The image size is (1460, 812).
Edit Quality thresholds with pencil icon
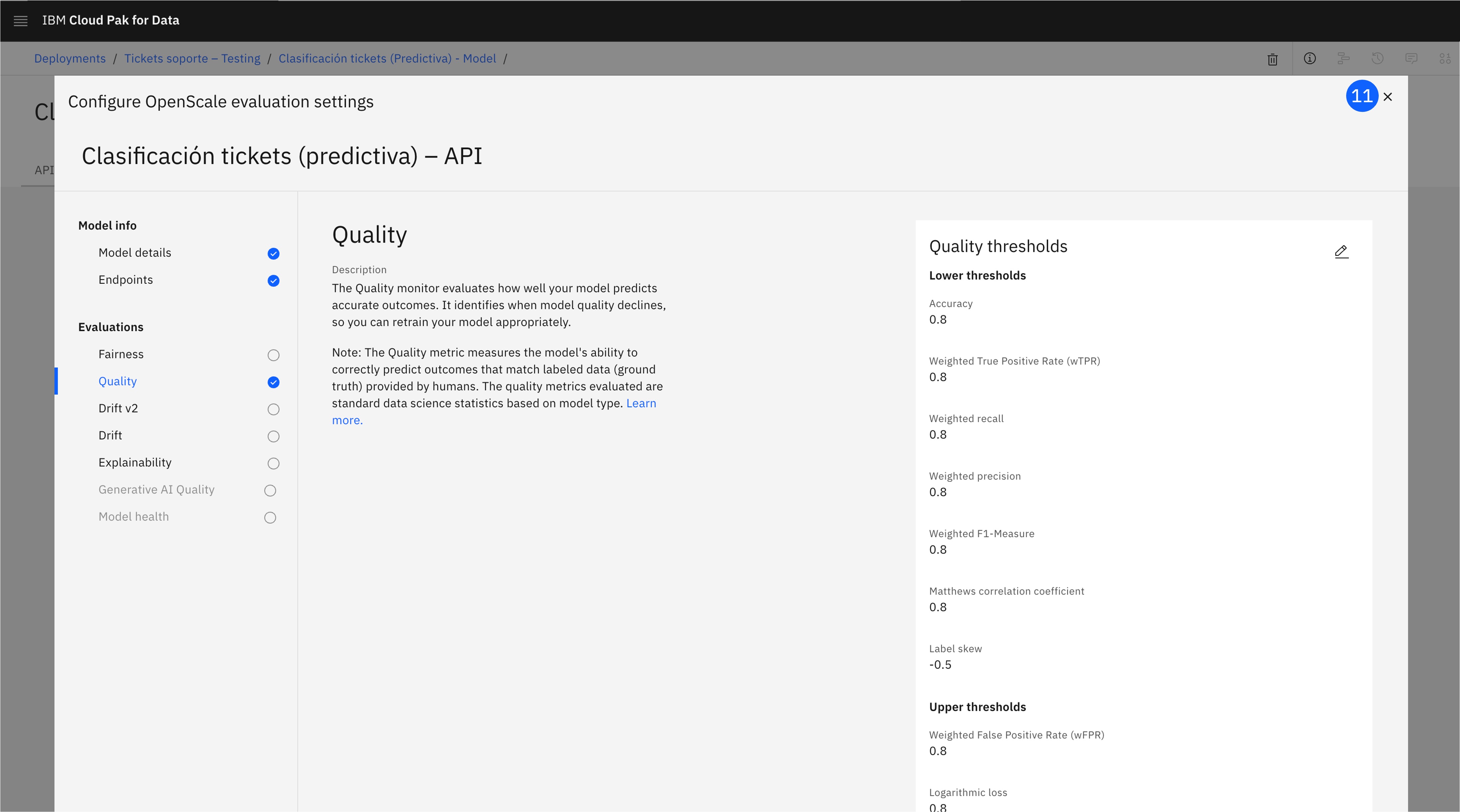(1342, 252)
